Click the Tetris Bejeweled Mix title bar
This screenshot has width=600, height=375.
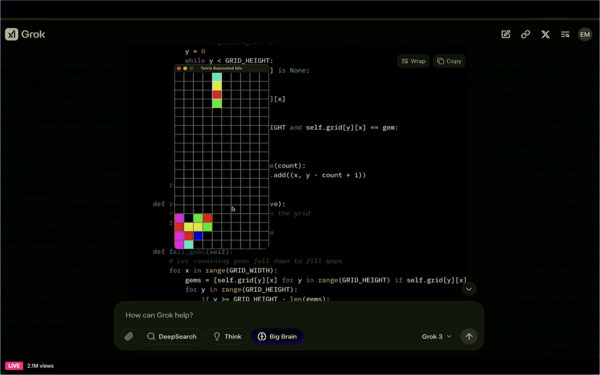coord(222,68)
